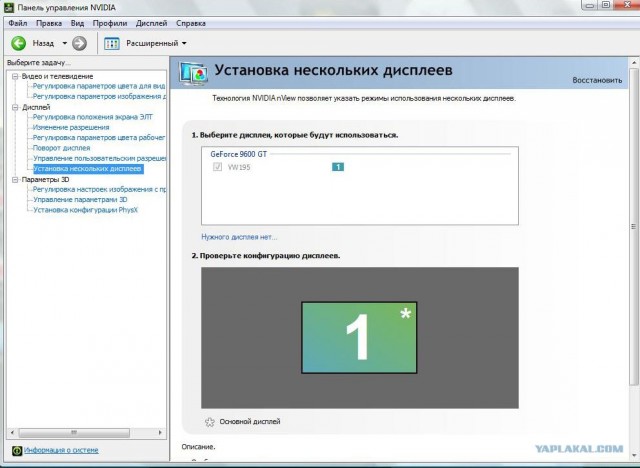Open the Справка menu
The height and width of the screenshot is (468, 640).
(191, 23)
